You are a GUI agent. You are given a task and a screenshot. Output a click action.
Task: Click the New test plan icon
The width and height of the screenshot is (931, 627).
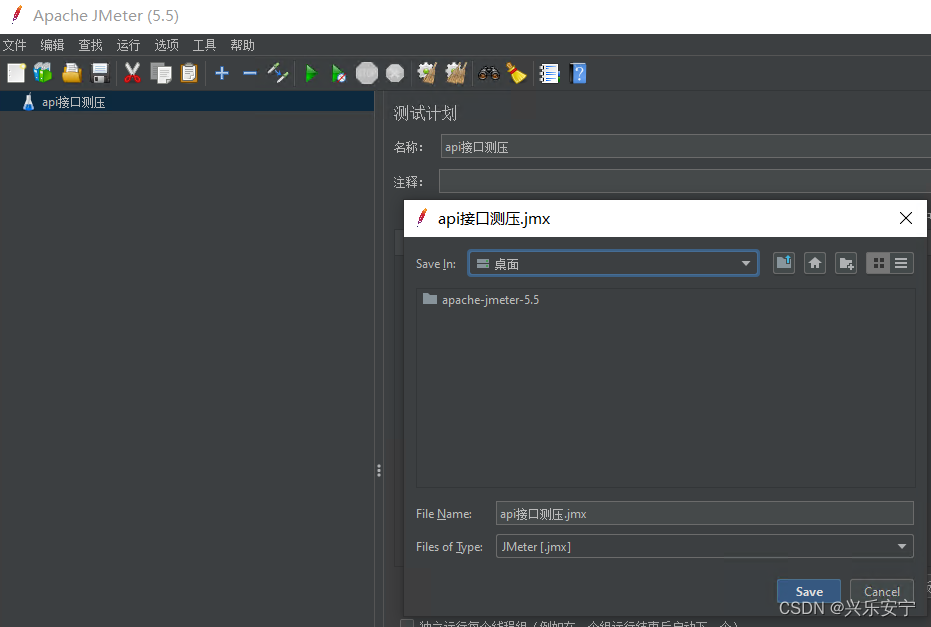[x=16, y=73]
